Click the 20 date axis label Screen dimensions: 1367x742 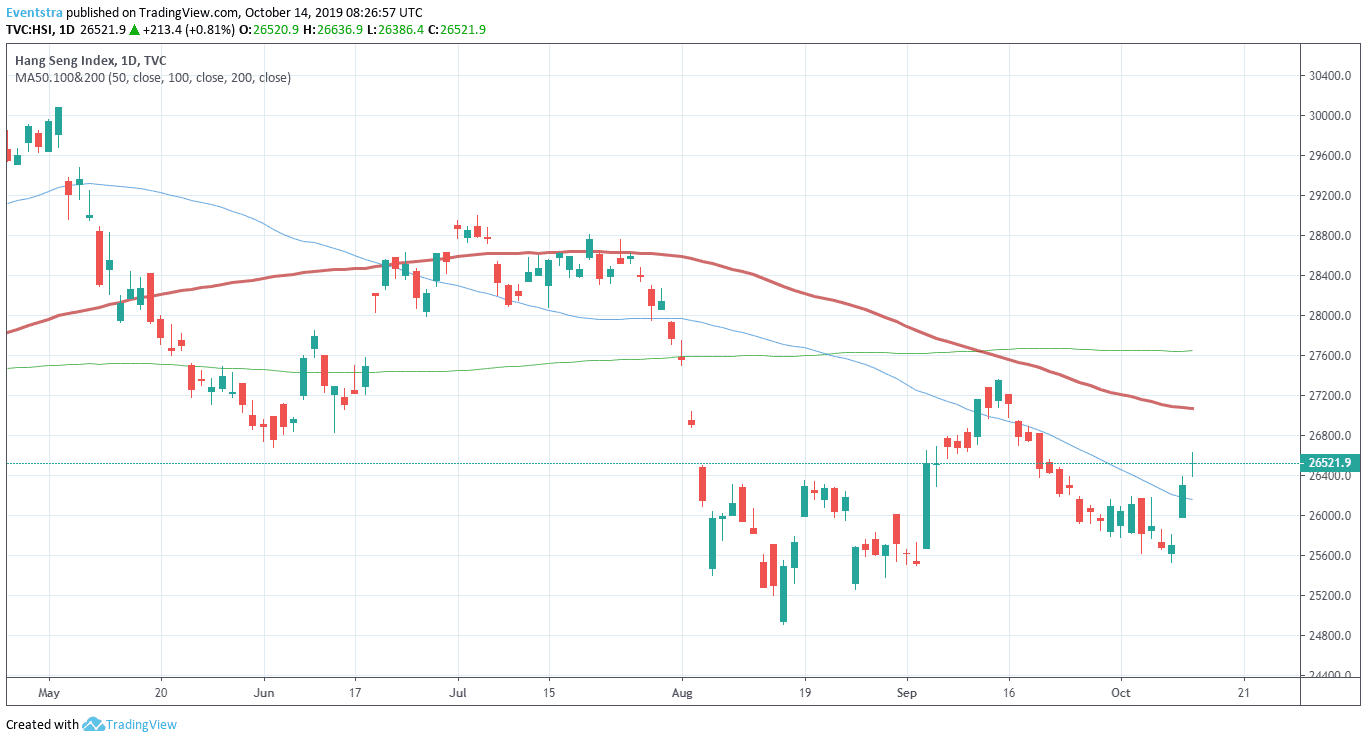161,692
